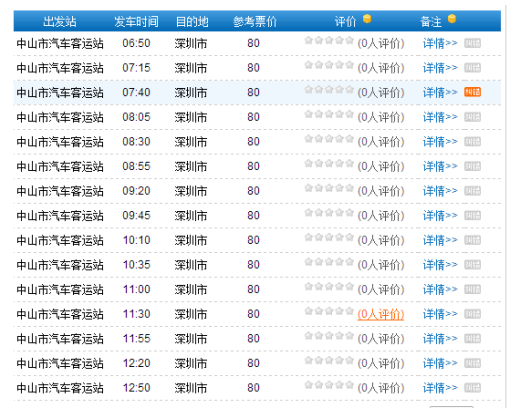The image size is (524, 413).
Task: Select the 10:10 departure time cell
Action: (x=136, y=240)
